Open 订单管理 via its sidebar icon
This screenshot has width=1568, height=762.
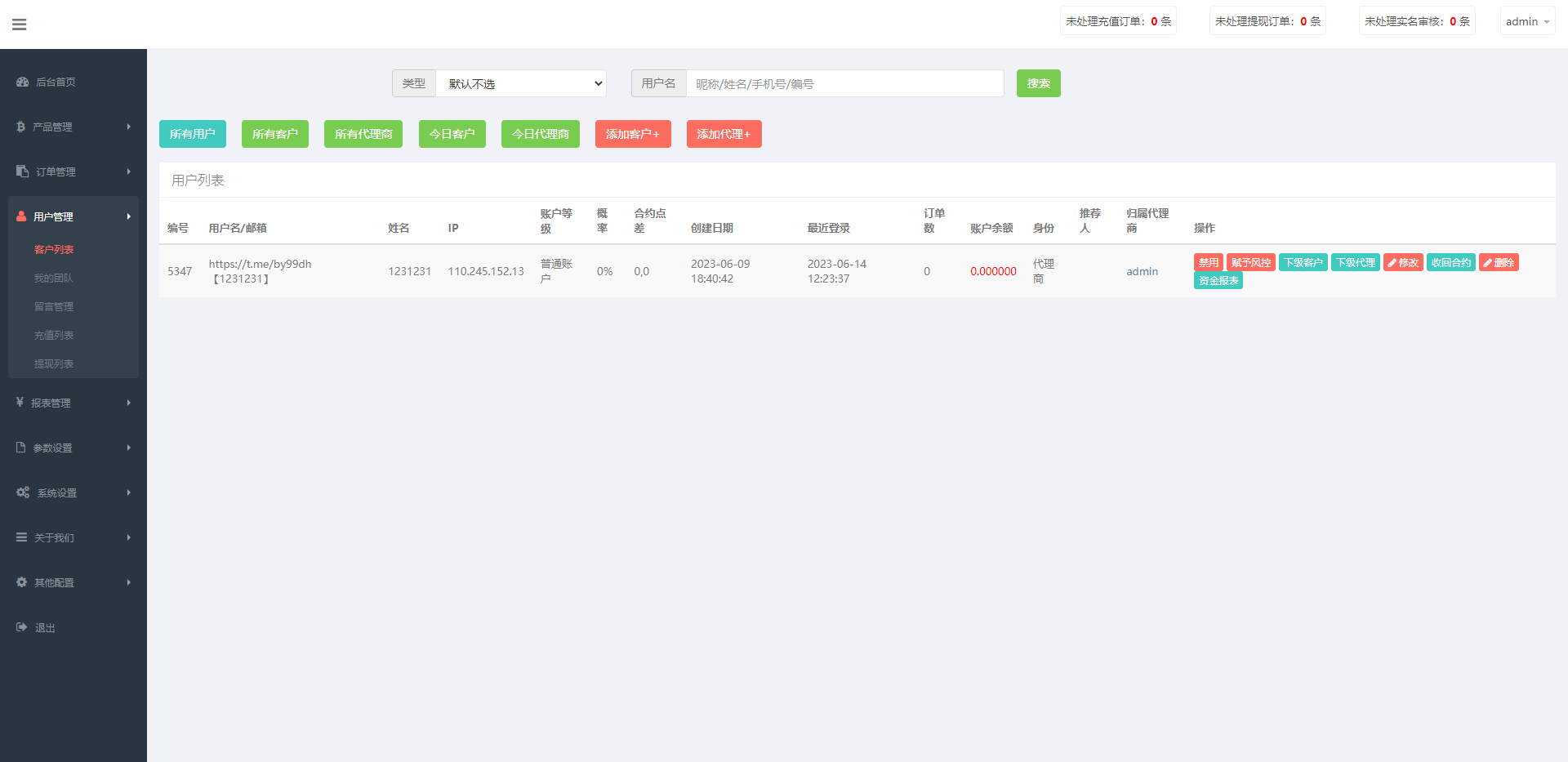tap(20, 171)
